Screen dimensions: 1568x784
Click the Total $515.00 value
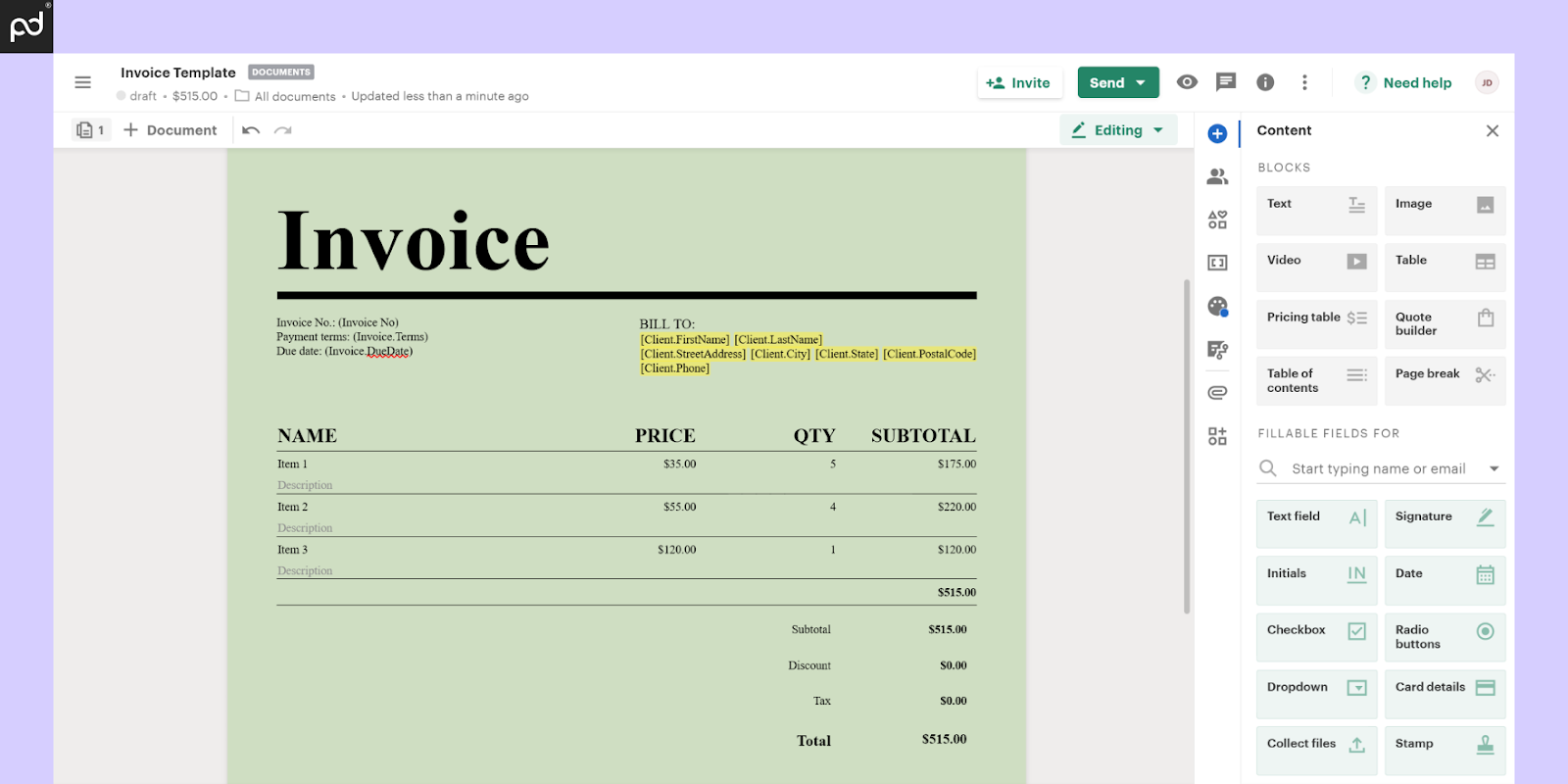click(944, 739)
